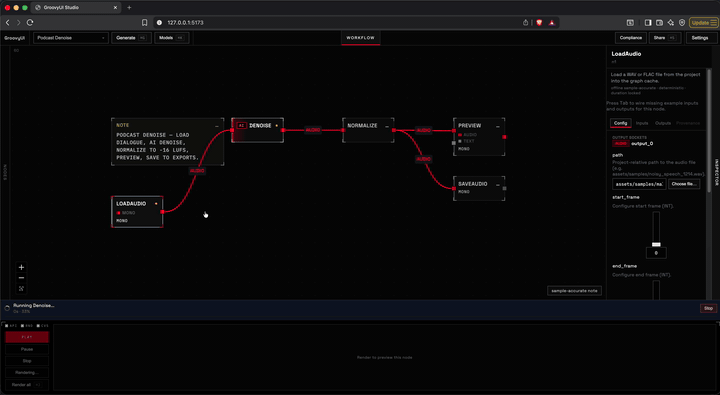Collapse the NOTE node with its minus icon
Image resolution: width=720 pixels, height=395 pixels.
pos(217,126)
